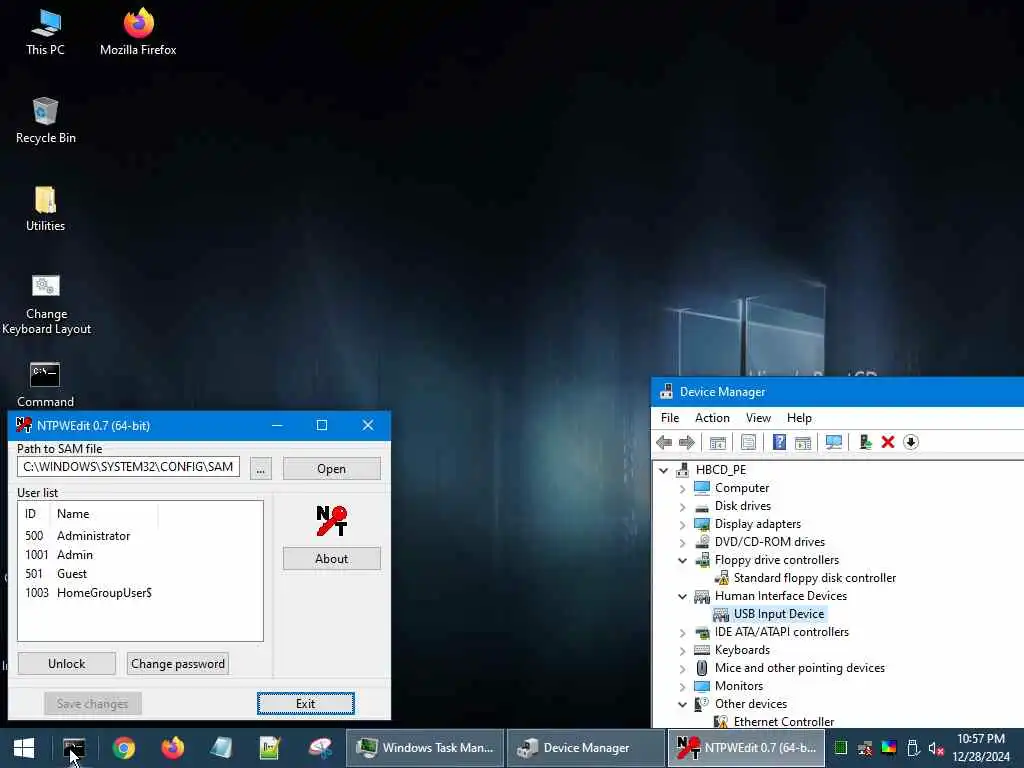This screenshot has height=768, width=1024.
Task: Collapse the HBCD_PE root node
Action: coord(664,470)
